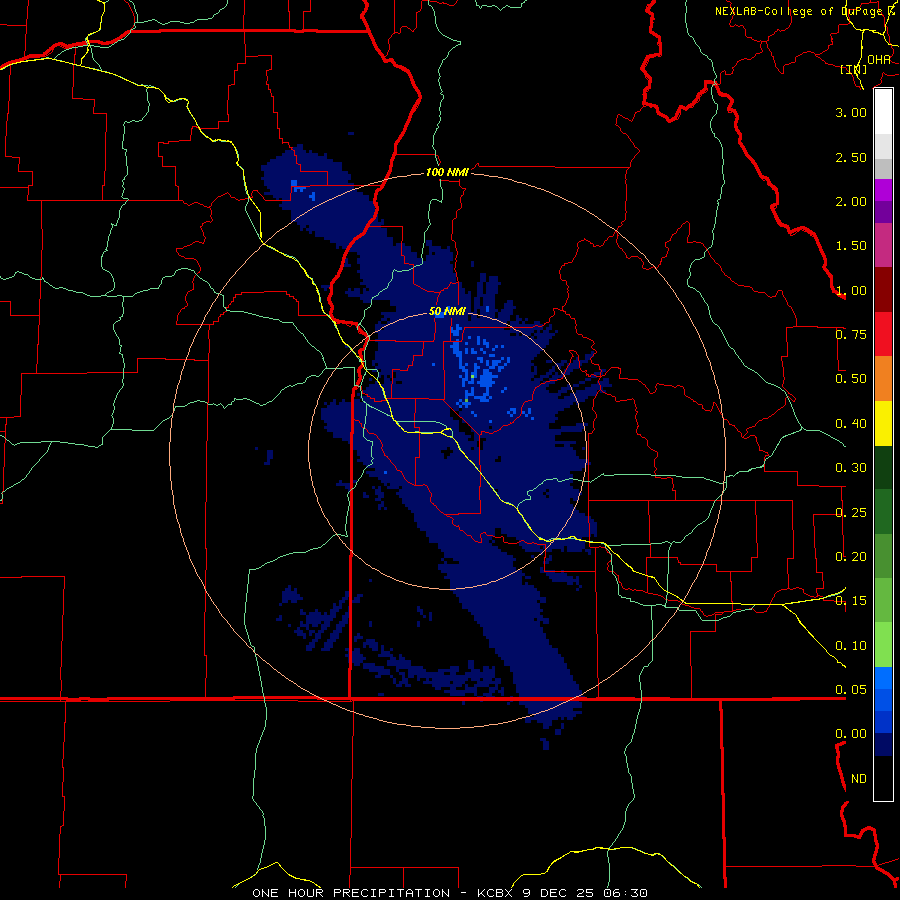
Task: Click the 1.00 legend value
Action: tap(851, 290)
